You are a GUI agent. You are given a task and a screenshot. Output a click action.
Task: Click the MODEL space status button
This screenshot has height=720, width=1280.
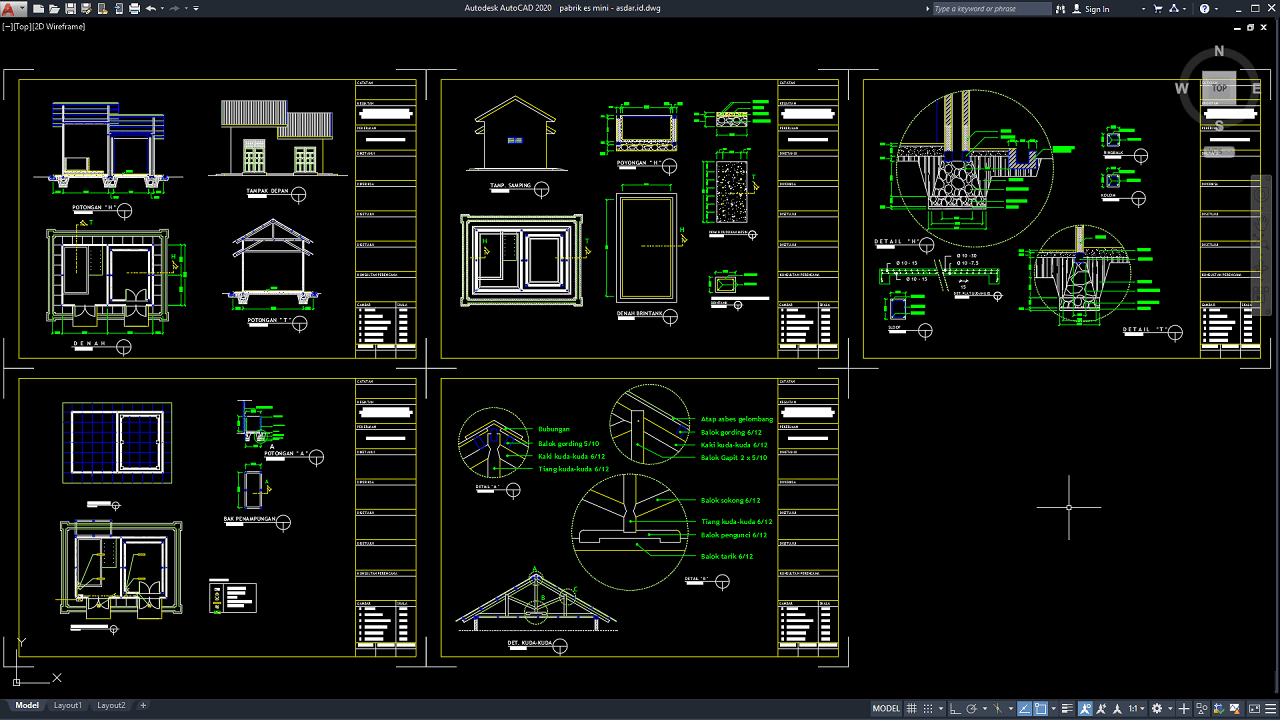pyautogui.click(x=886, y=708)
